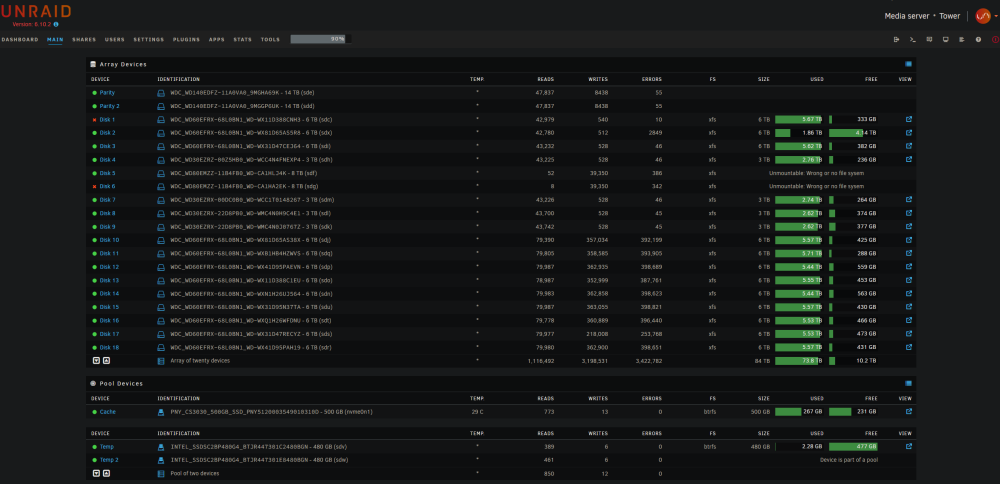Click the help question mark icon
The image size is (1000, 484).
(x=978, y=40)
